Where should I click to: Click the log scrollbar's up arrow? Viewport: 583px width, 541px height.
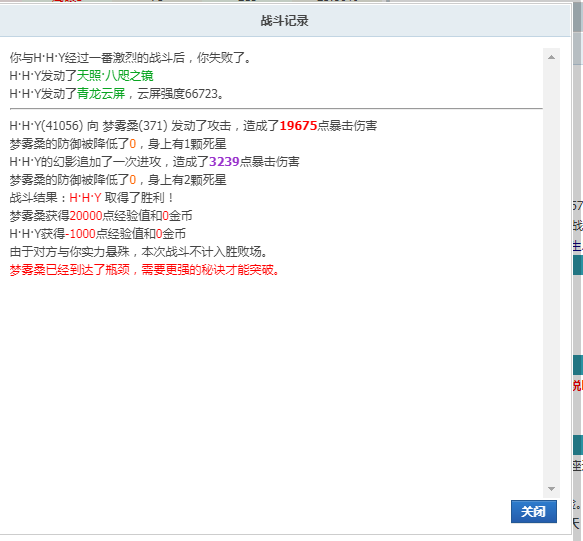click(x=551, y=57)
